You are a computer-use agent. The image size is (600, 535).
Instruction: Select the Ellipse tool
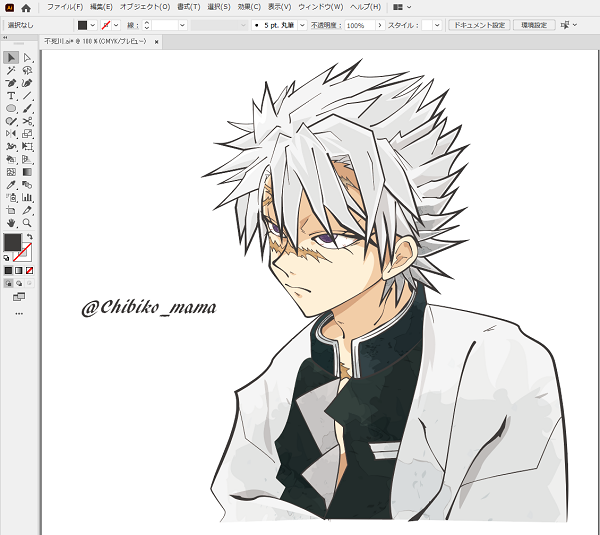pyautogui.click(x=11, y=109)
